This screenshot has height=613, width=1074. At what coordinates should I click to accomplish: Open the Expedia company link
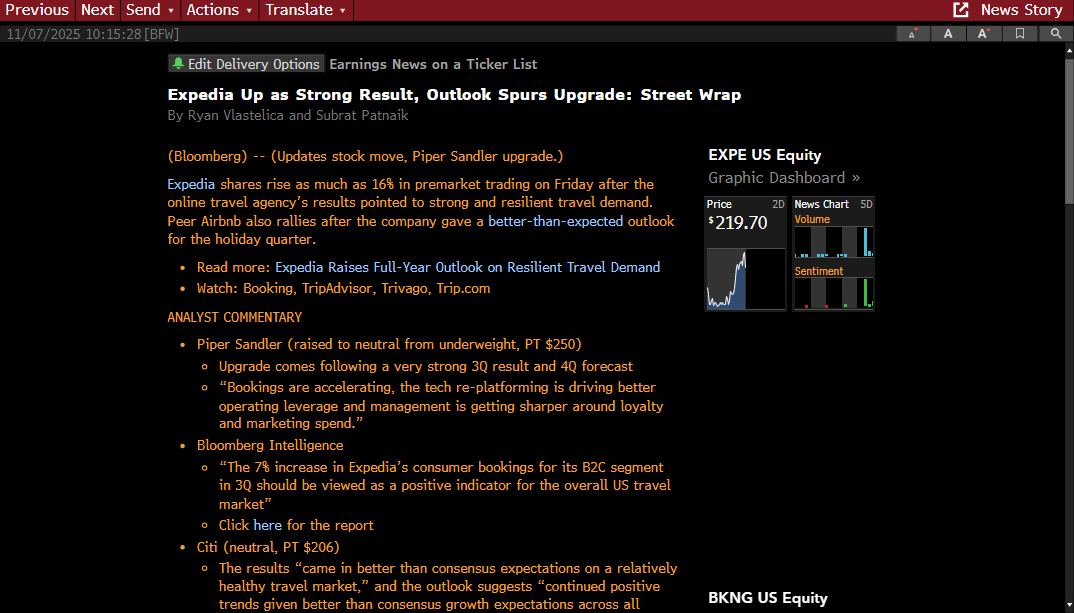191,184
